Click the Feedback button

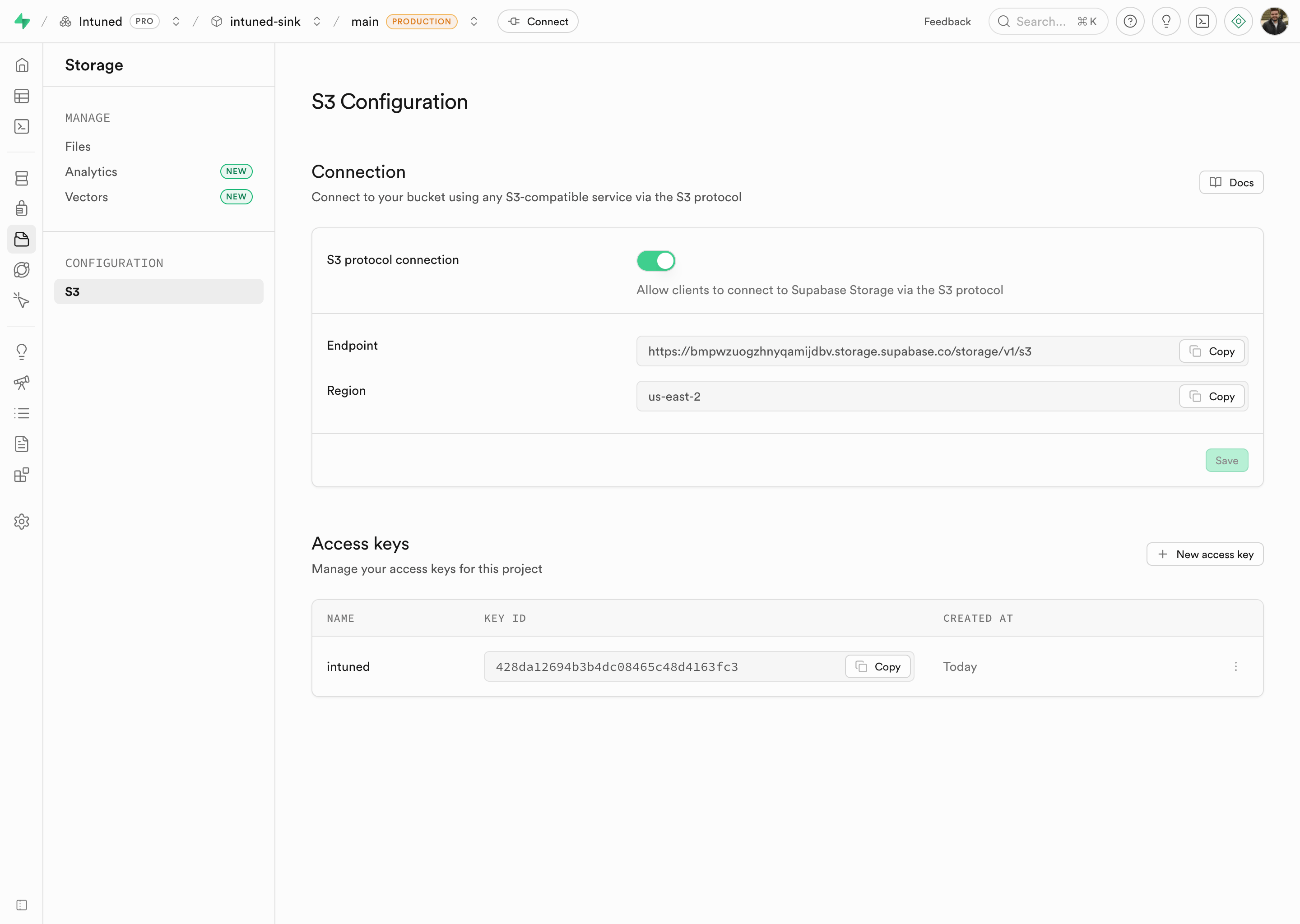point(947,22)
